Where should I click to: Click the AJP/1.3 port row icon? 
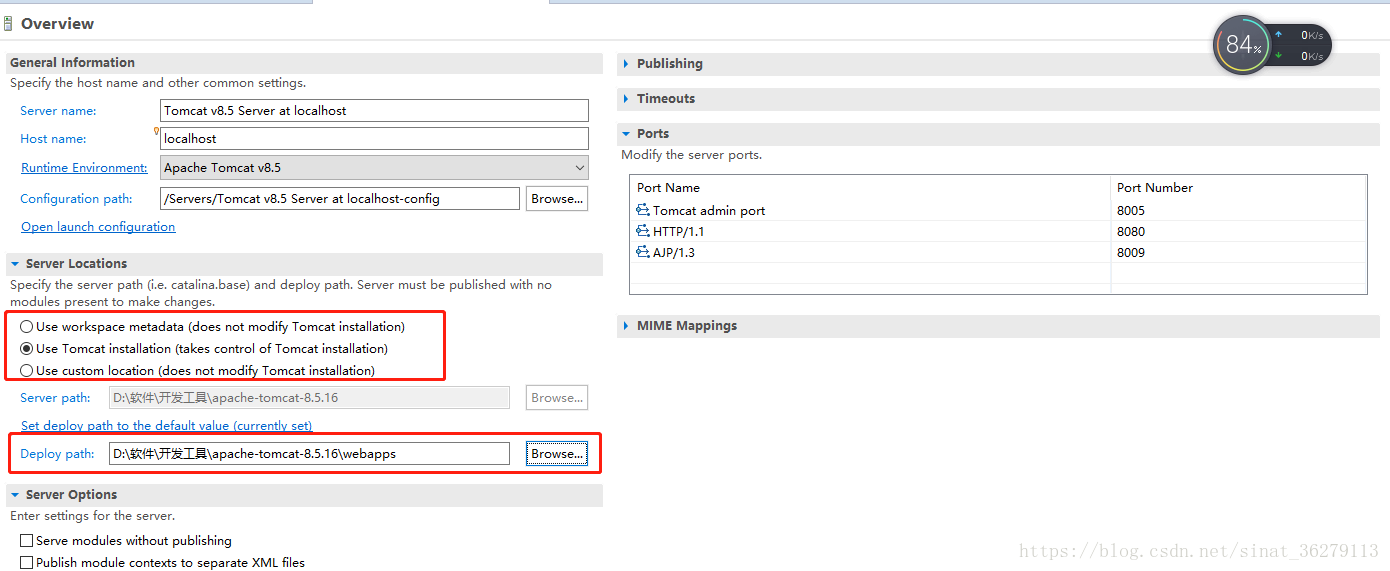(x=643, y=252)
